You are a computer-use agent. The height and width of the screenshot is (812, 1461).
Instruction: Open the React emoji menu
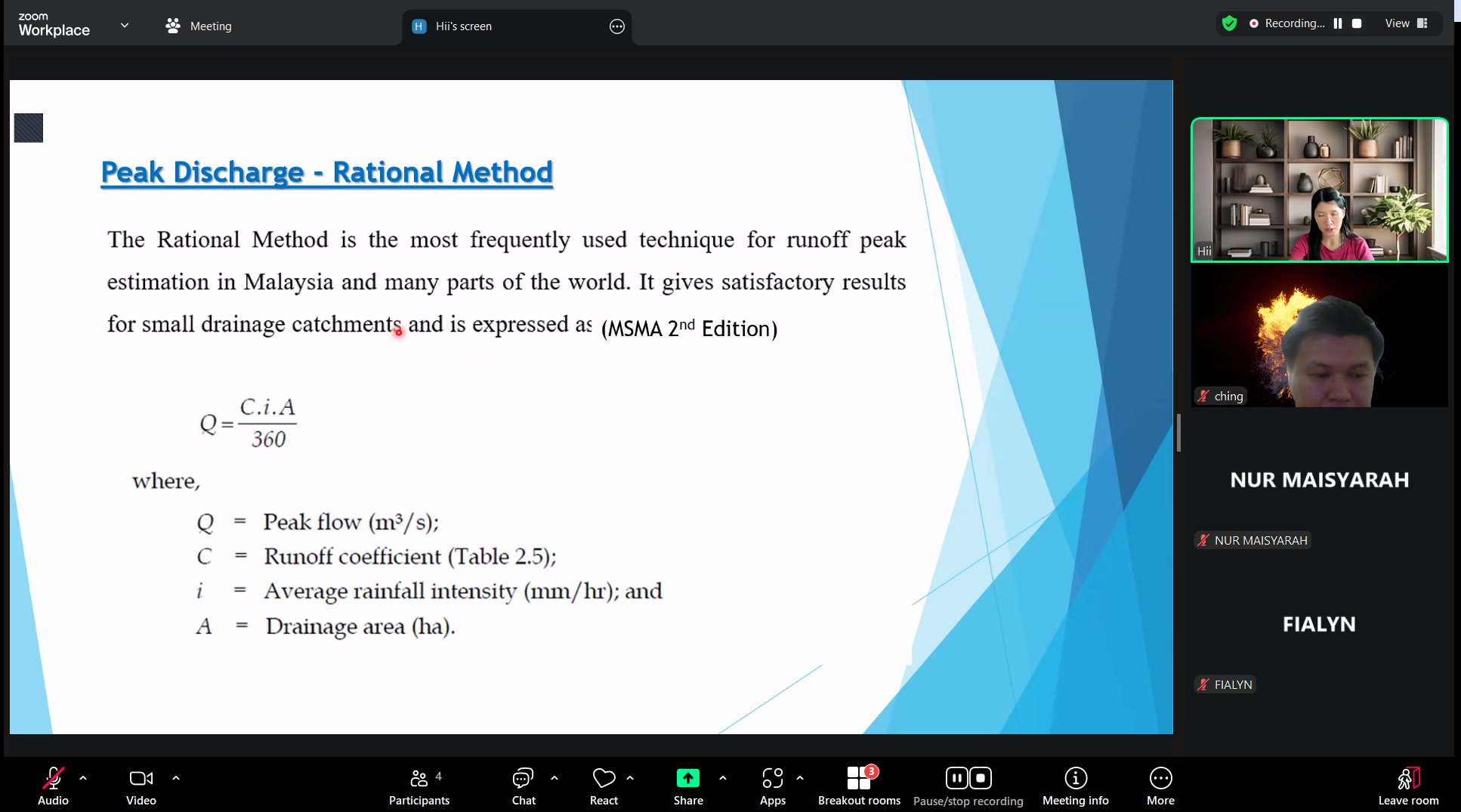pos(604,786)
